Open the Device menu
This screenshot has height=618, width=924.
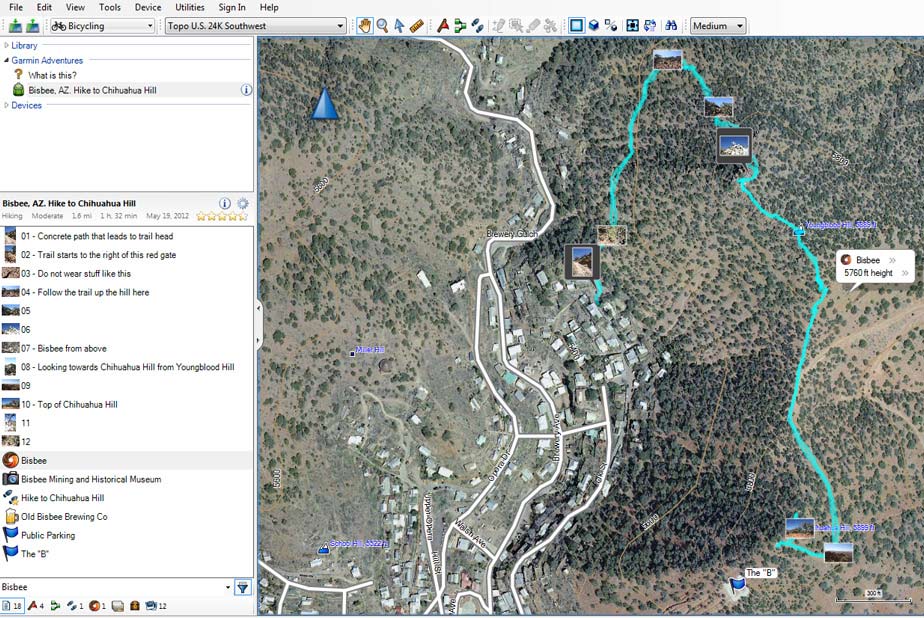[148, 8]
